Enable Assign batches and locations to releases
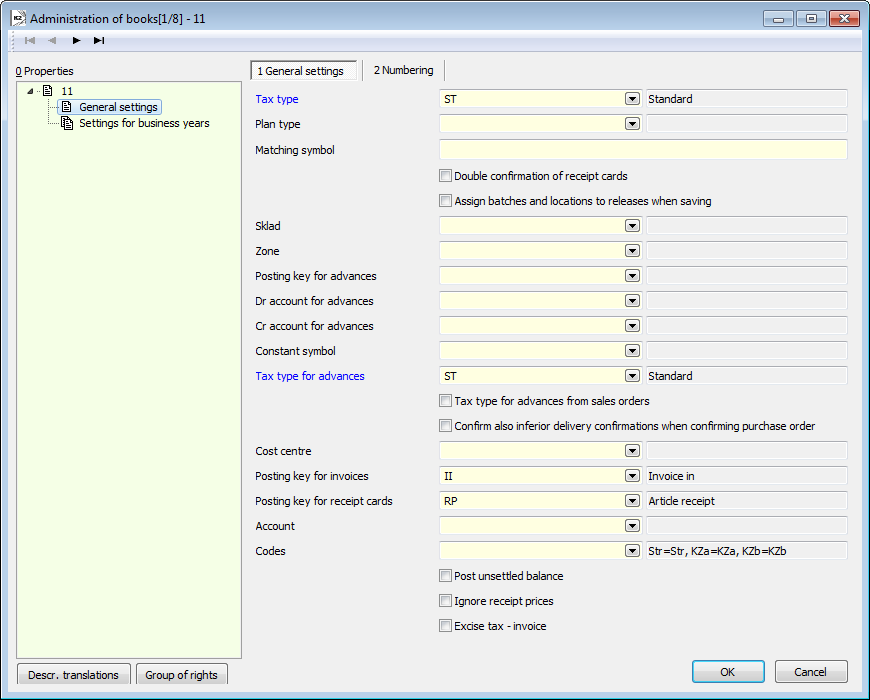 coord(445,201)
